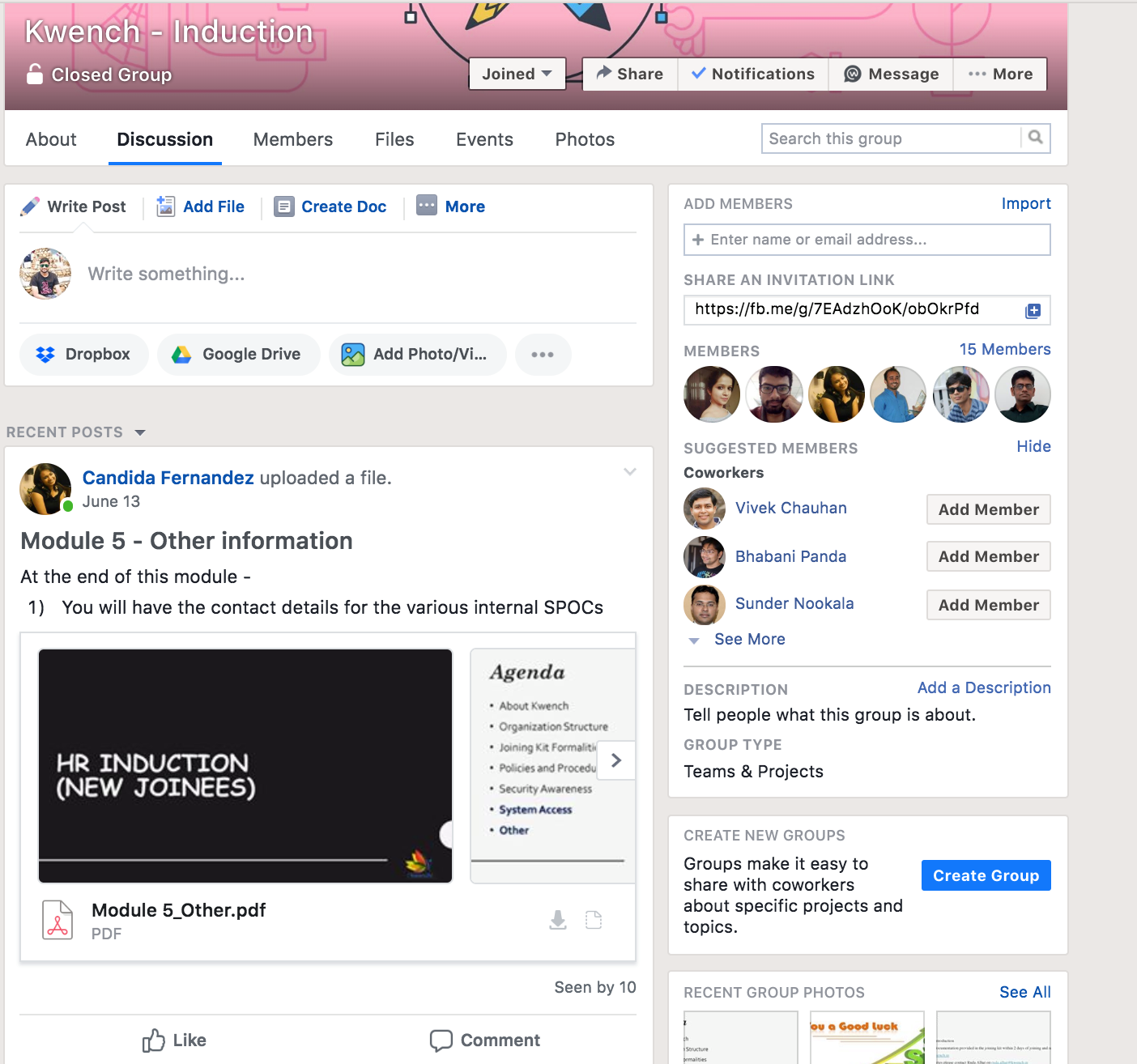The width and height of the screenshot is (1137, 1064).
Task: Open Candida Fernandez profile link
Action: point(168,478)
